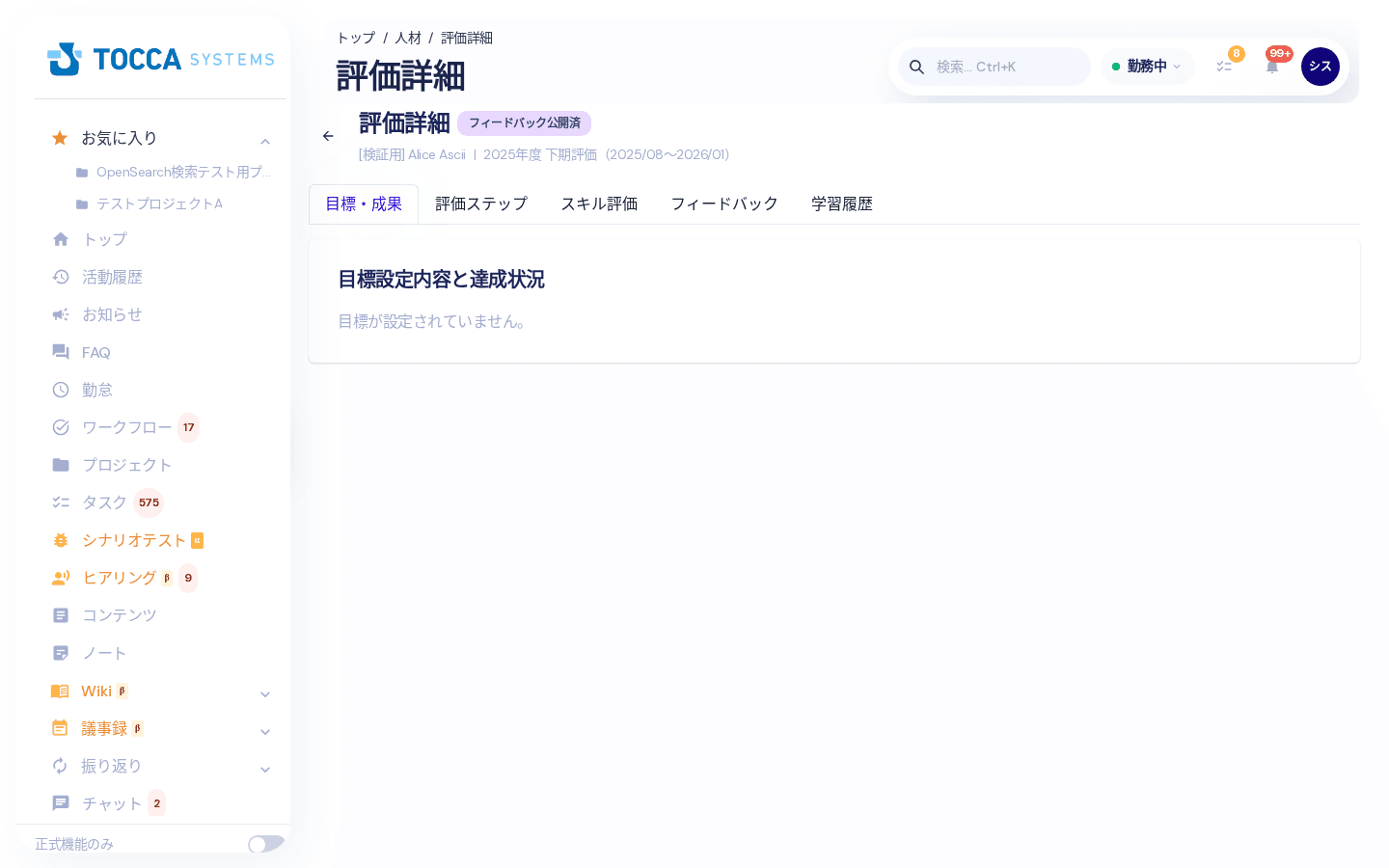Click the folder icon for プロジェクト
Viewport: 1389px width, 868px height.
point(61,465)
